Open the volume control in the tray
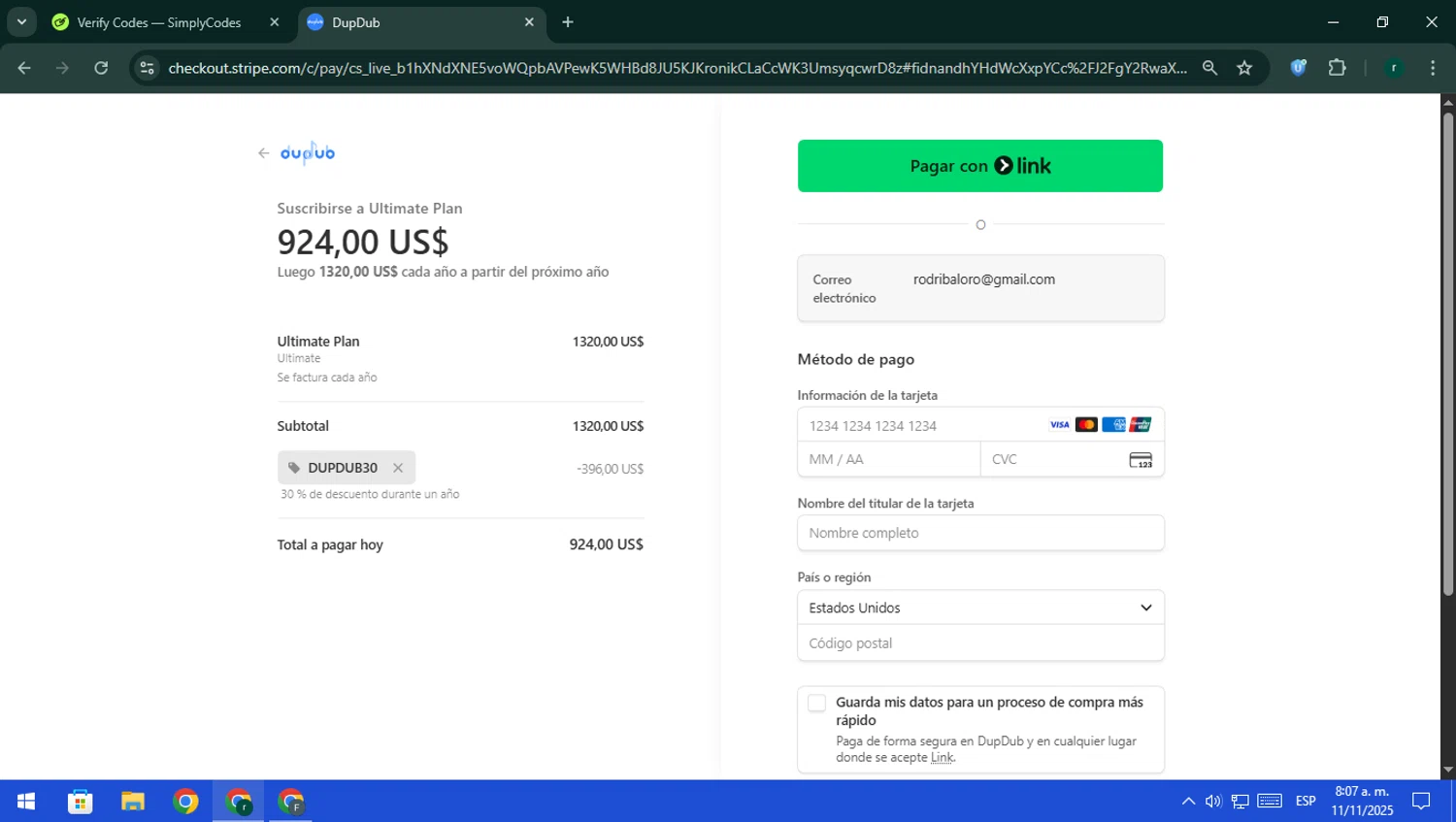The height and width of the screenshot is (822, 1456). [1213, 802]
